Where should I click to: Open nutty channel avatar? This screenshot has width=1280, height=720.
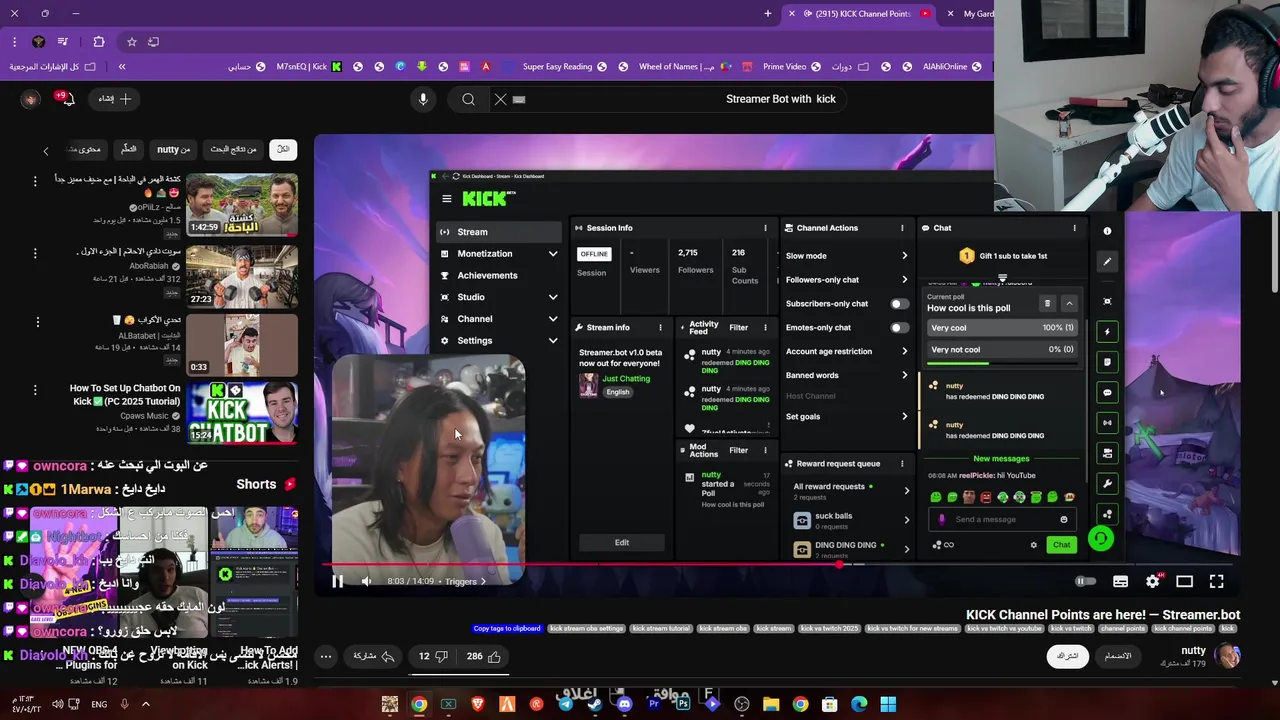tap(1227, 656)
